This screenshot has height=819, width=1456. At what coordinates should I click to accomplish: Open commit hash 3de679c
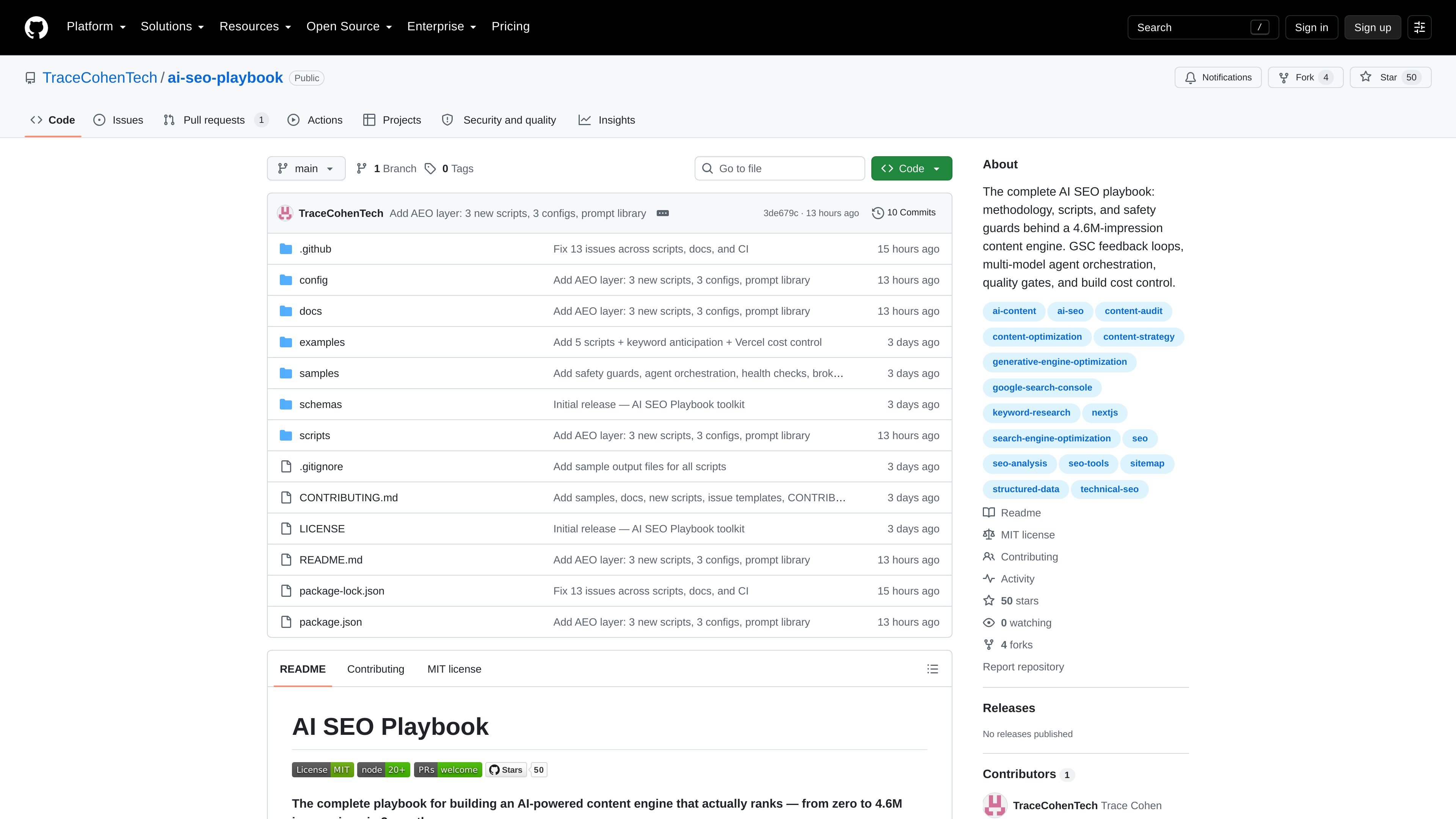(x=781, y=213)
